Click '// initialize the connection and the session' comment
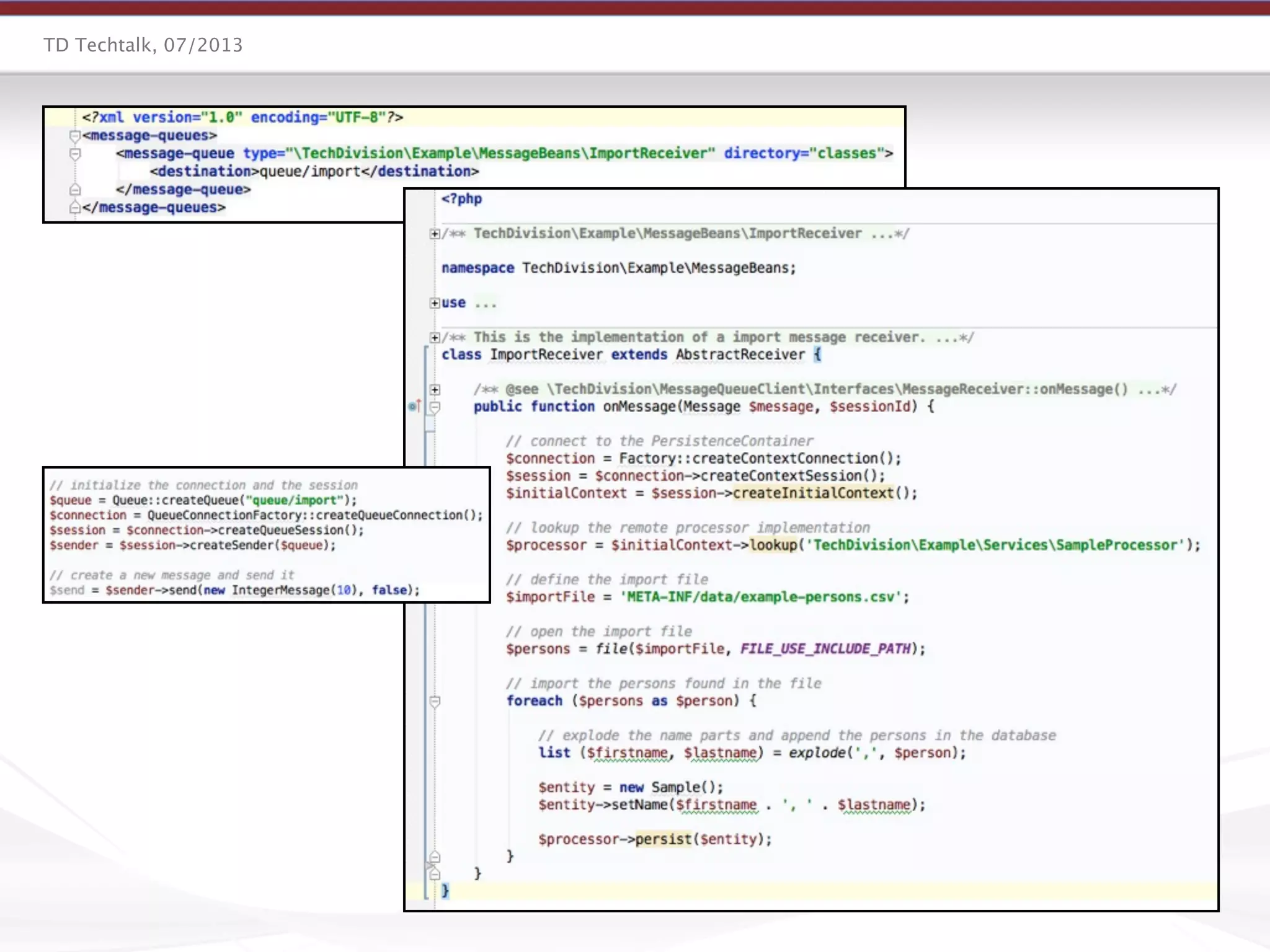The width and height of the screenshot is (1270, 952). [203, 485]
